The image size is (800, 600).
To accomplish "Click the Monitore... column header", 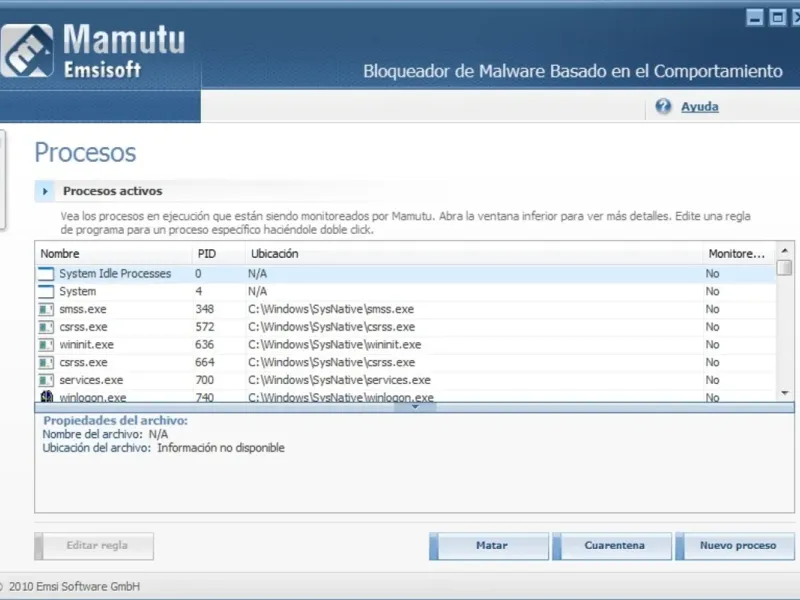I will [739, 254].
